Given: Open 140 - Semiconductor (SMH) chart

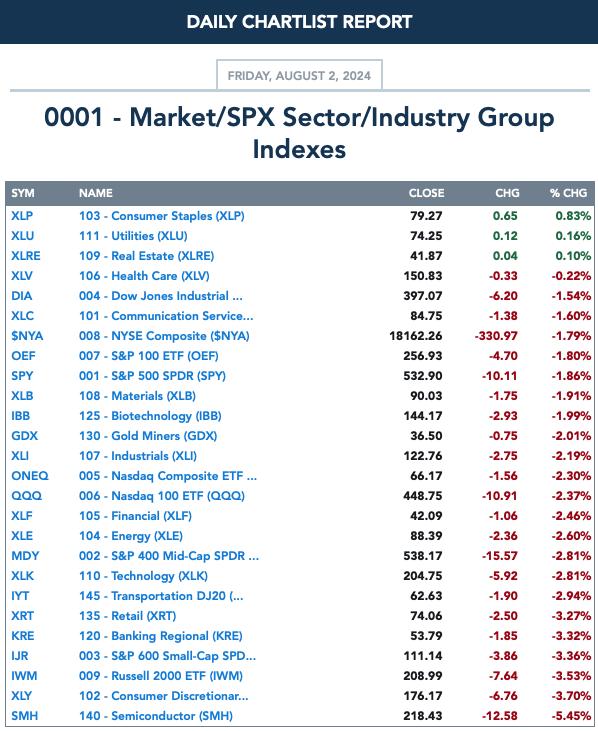Looking at the screenshot, I should (x=156, y=716).
